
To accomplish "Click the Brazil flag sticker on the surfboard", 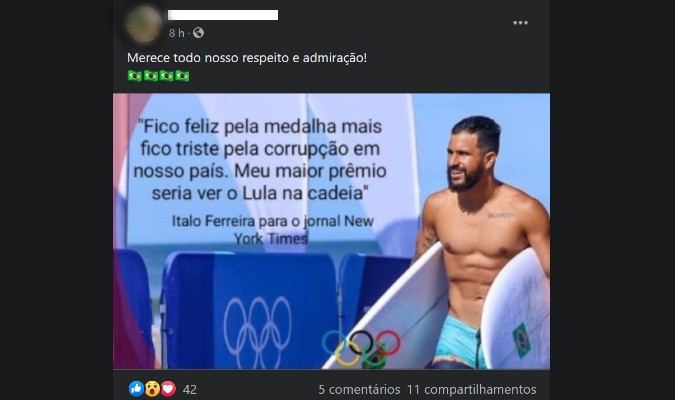I will click(x=521, y=340).
